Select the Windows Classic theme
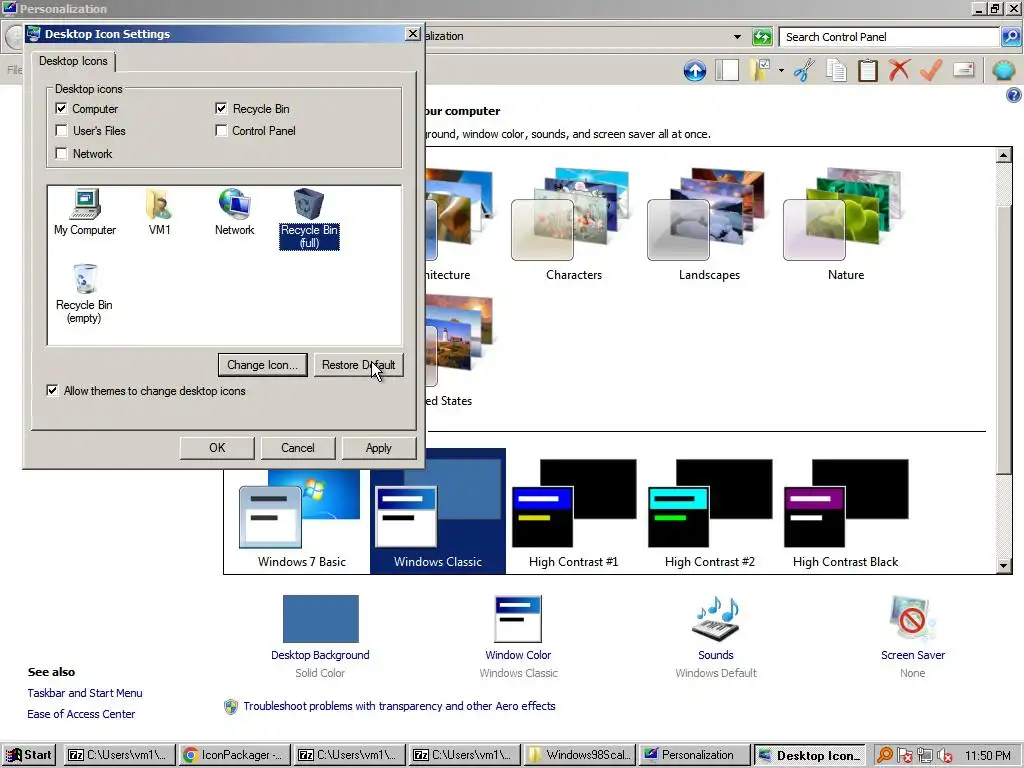Viewport: 1024px width, 768px height. point(438,511)
